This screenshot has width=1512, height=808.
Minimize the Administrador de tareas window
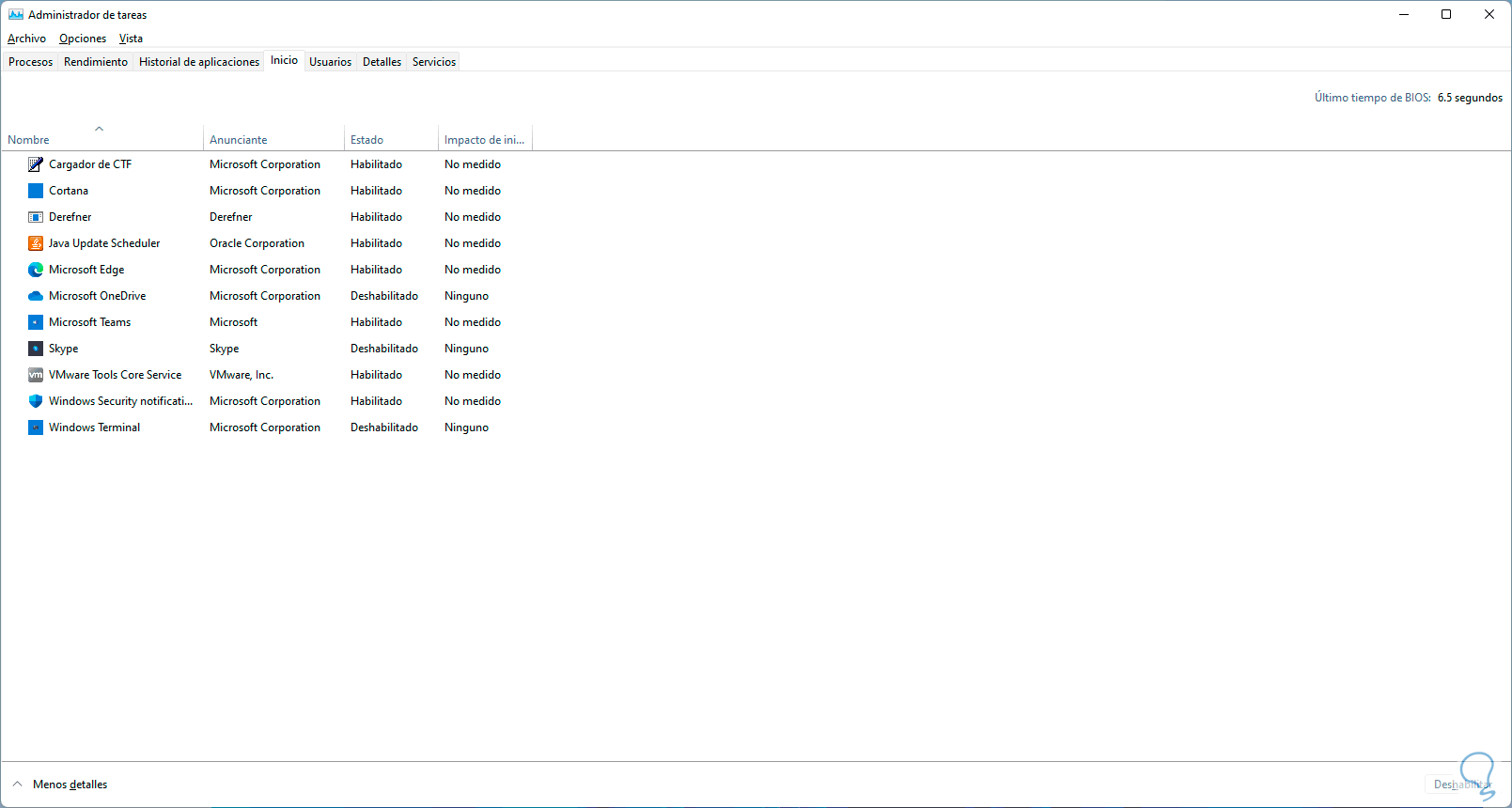point(1404,14)
